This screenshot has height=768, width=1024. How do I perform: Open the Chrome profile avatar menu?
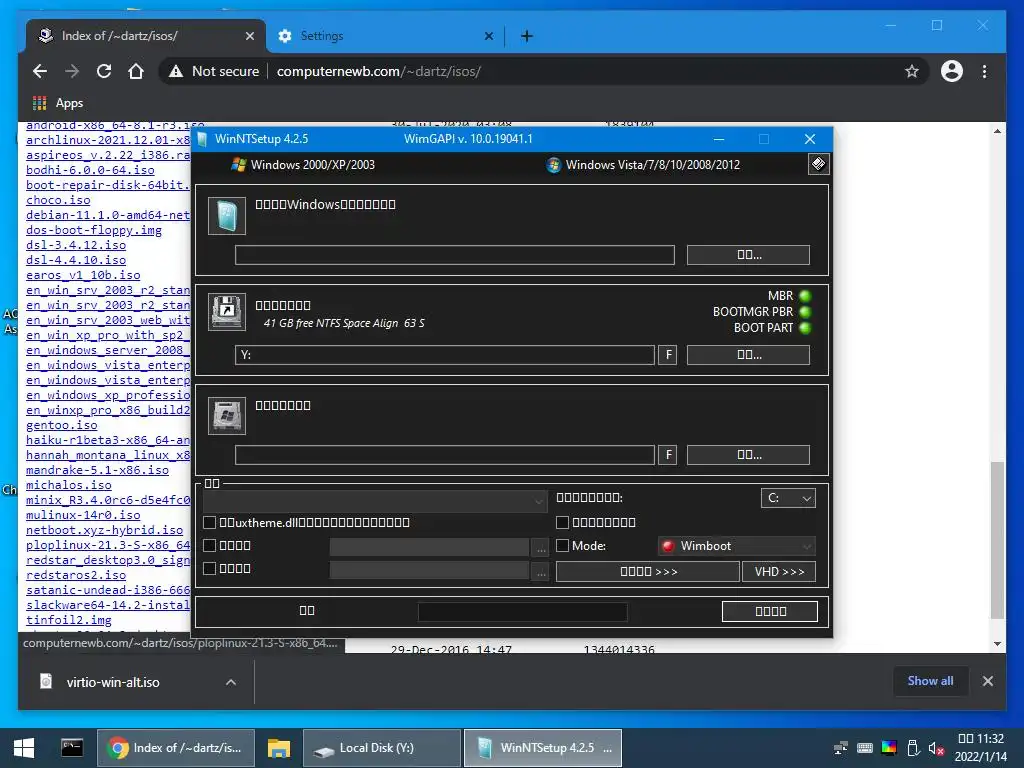pyautogui.click(x=952, y=71)
